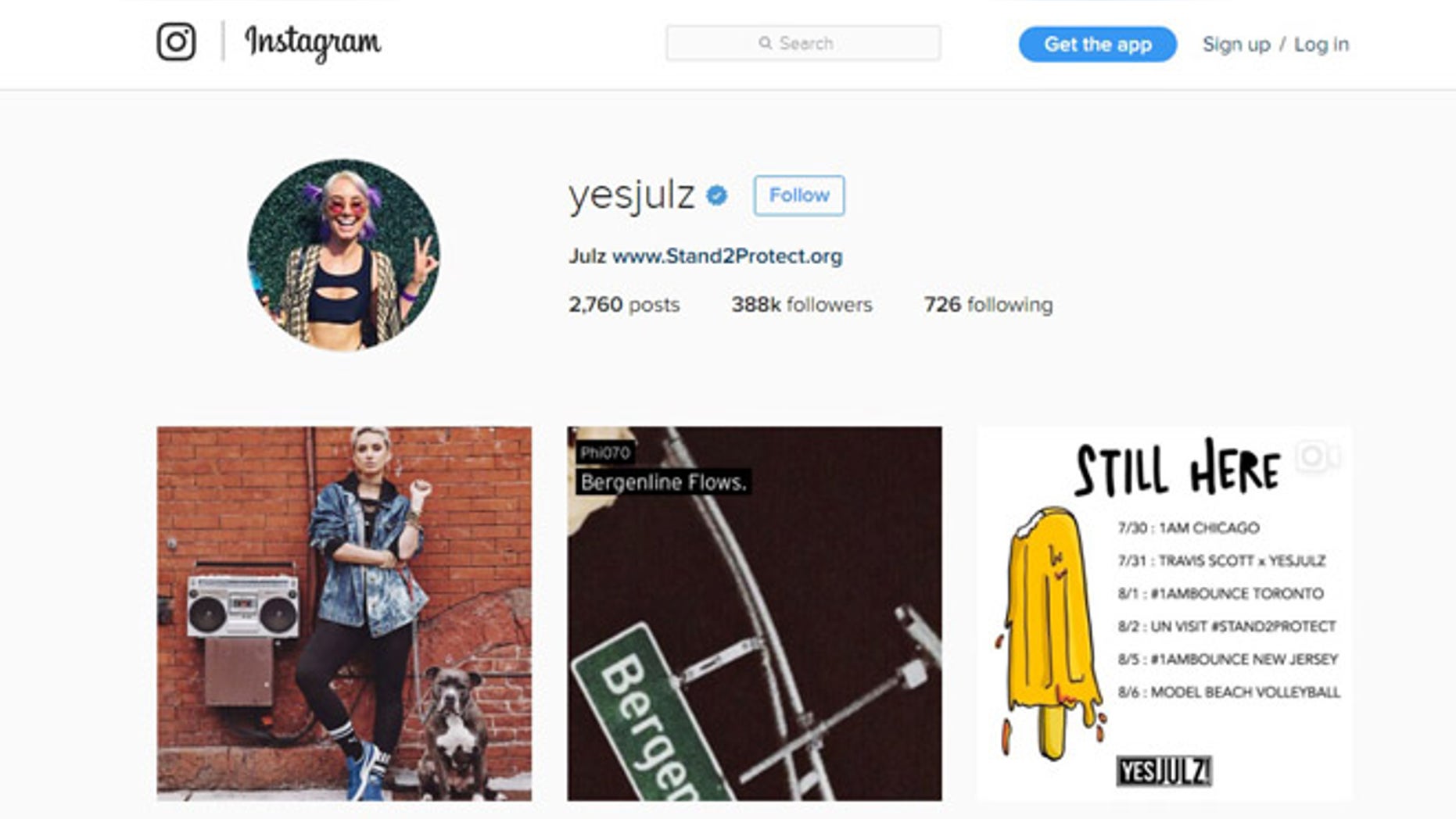
Task: Click the blue verified badge beside yesjulz
Action: tap(716, 195)
